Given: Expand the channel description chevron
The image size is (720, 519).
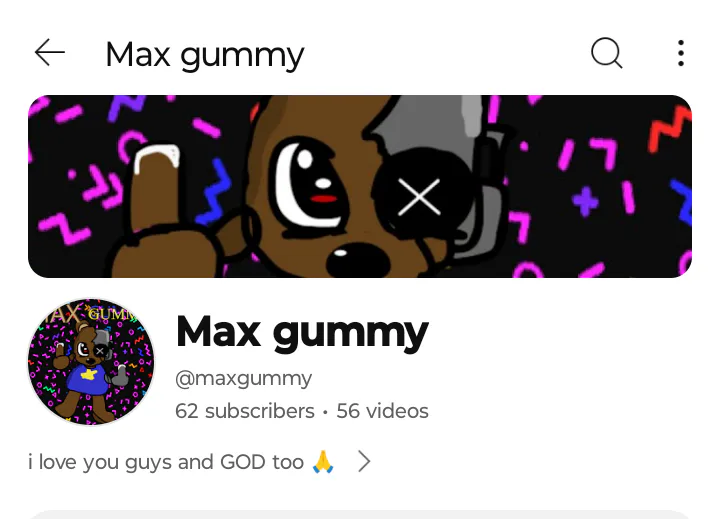Looking at the screenshot, I should pos(364,462).
